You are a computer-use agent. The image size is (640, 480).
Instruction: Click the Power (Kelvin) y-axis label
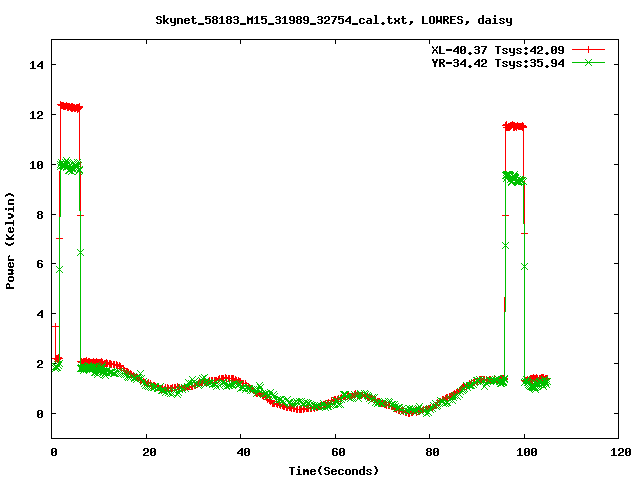[x=10, y=241]
